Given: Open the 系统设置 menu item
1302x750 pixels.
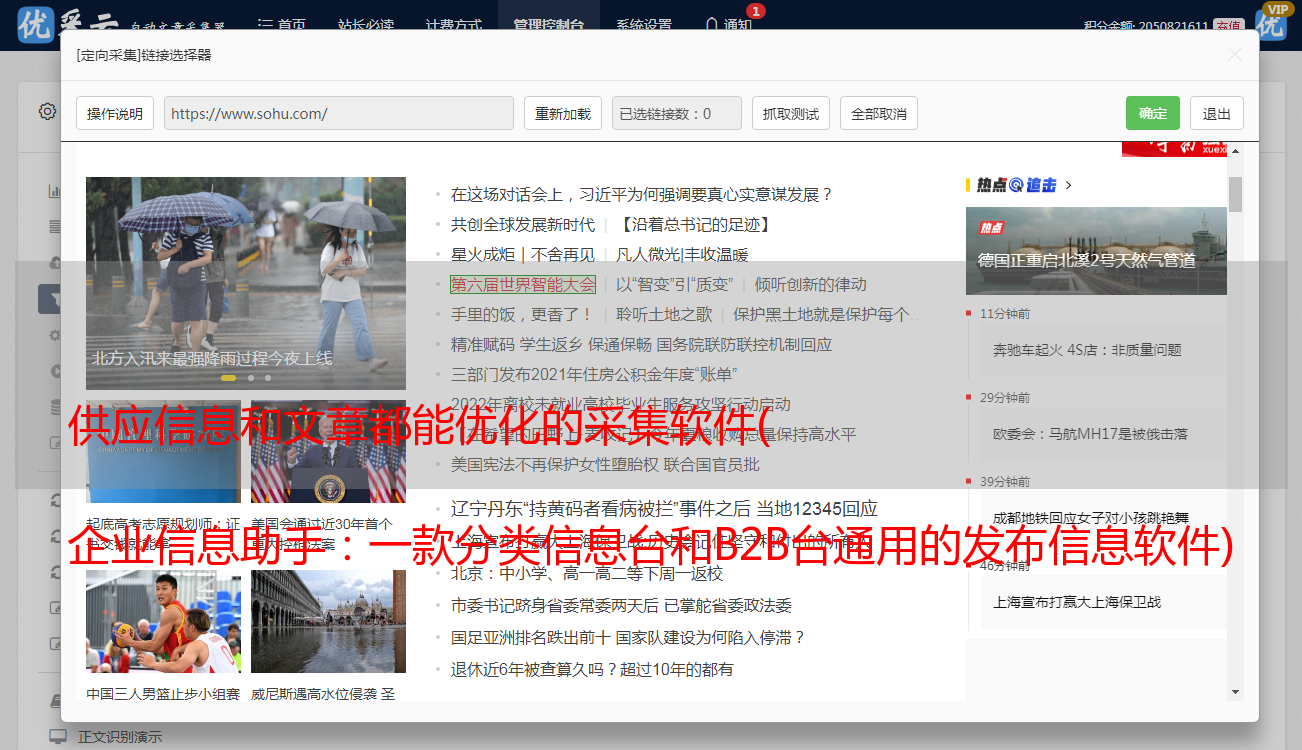Looking at the screenshot, I should coord(643,24).
